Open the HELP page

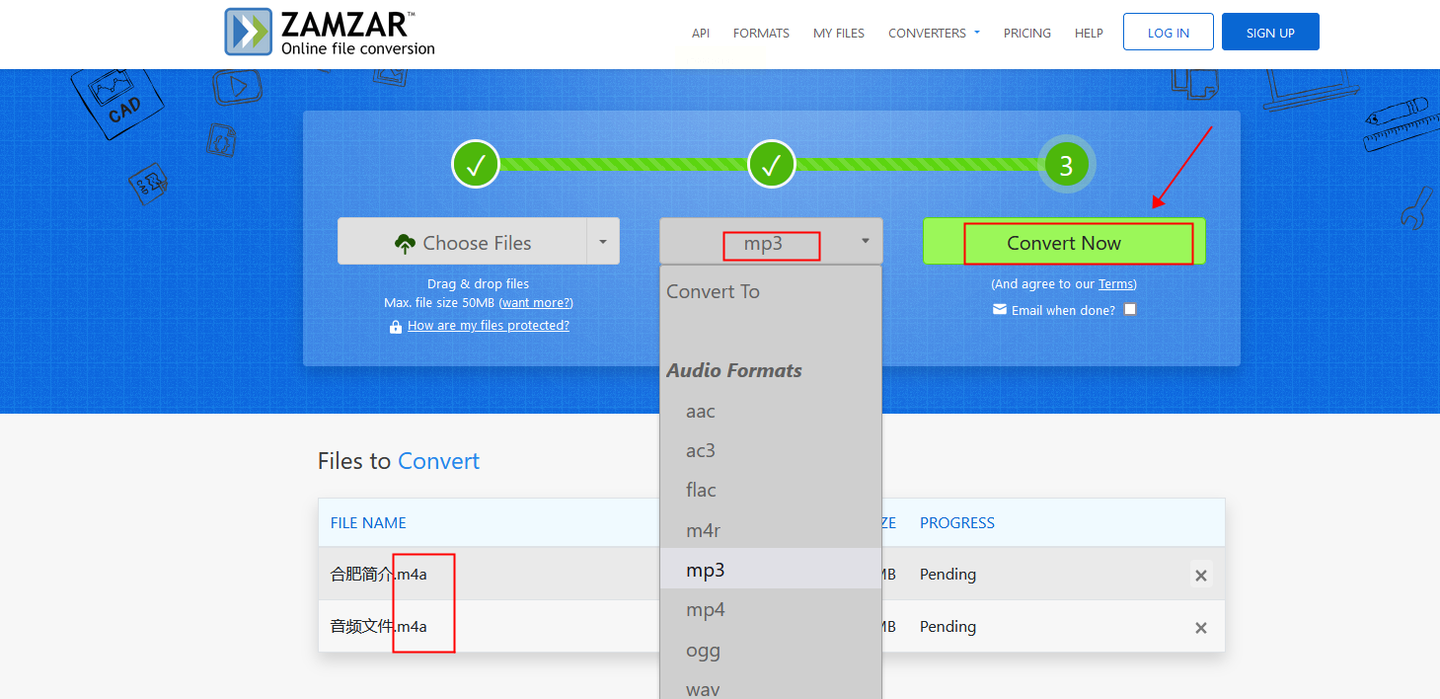pyautogui.click(x=1089, y=33)
